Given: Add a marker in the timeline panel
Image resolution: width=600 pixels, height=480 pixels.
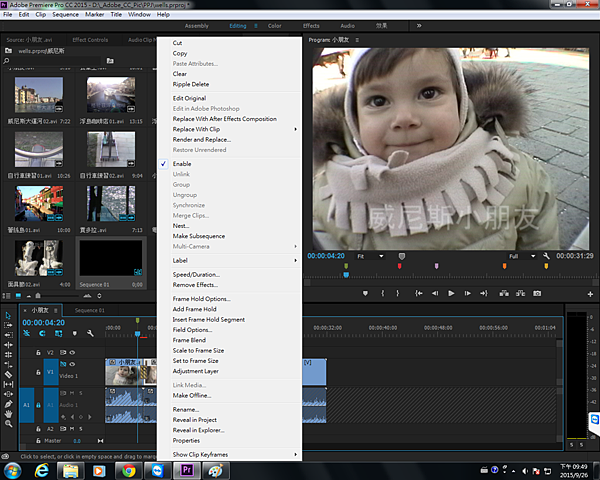Looking at the screenshot, I should pos(75,333).
